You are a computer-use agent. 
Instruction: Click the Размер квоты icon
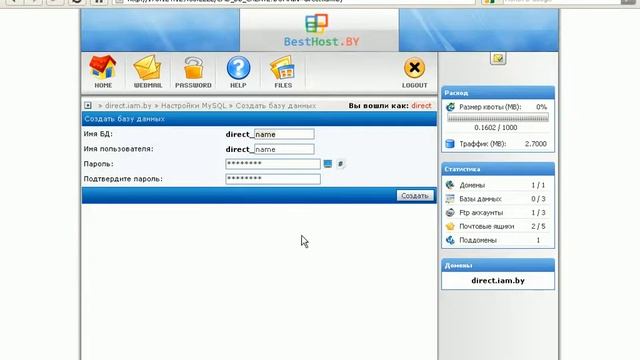(x=450, y=107)
